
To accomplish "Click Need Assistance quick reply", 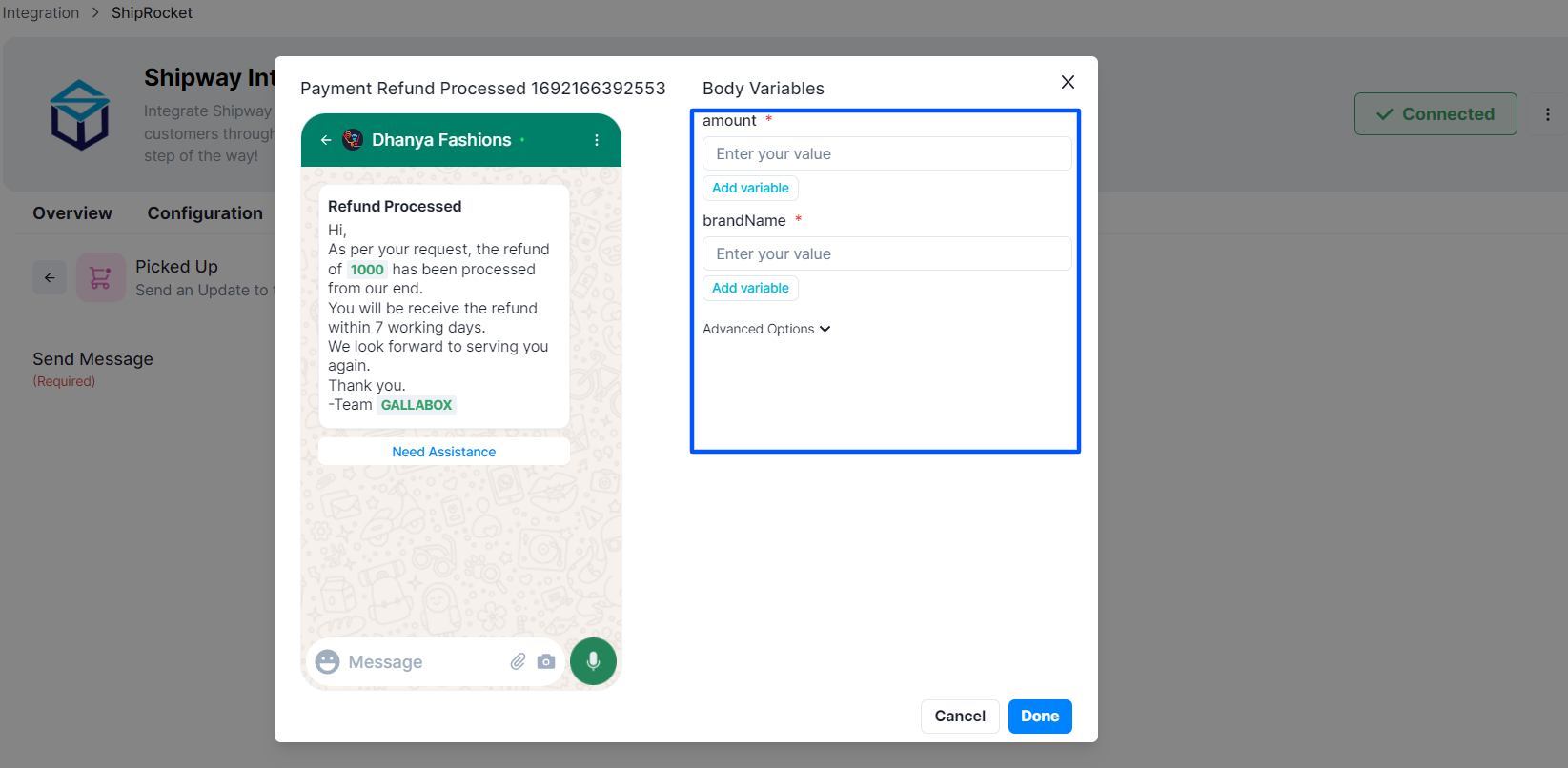I will tap(444, 452).
